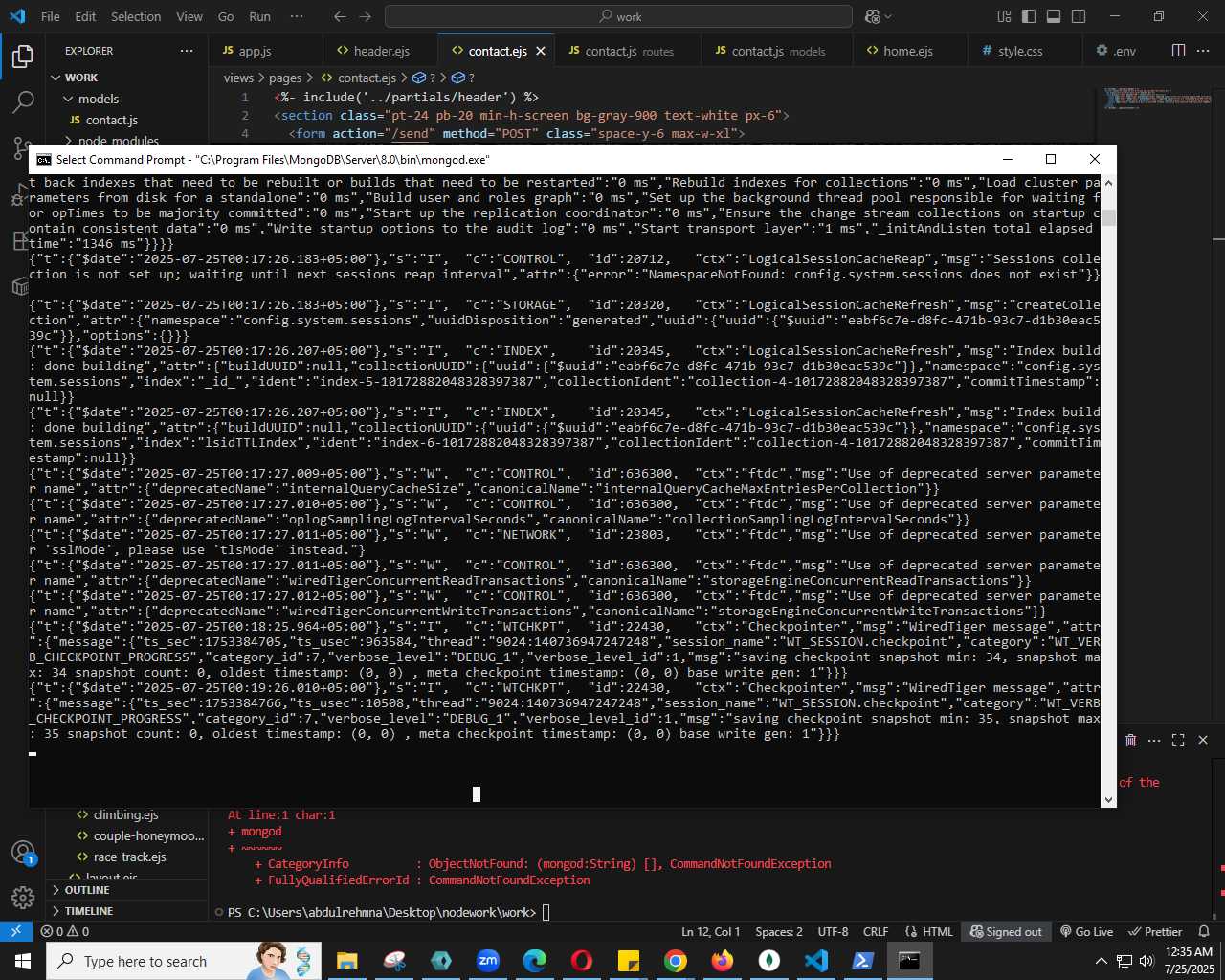Switch to the style.css tab

pyautogui.click(x=1019, y=51)
